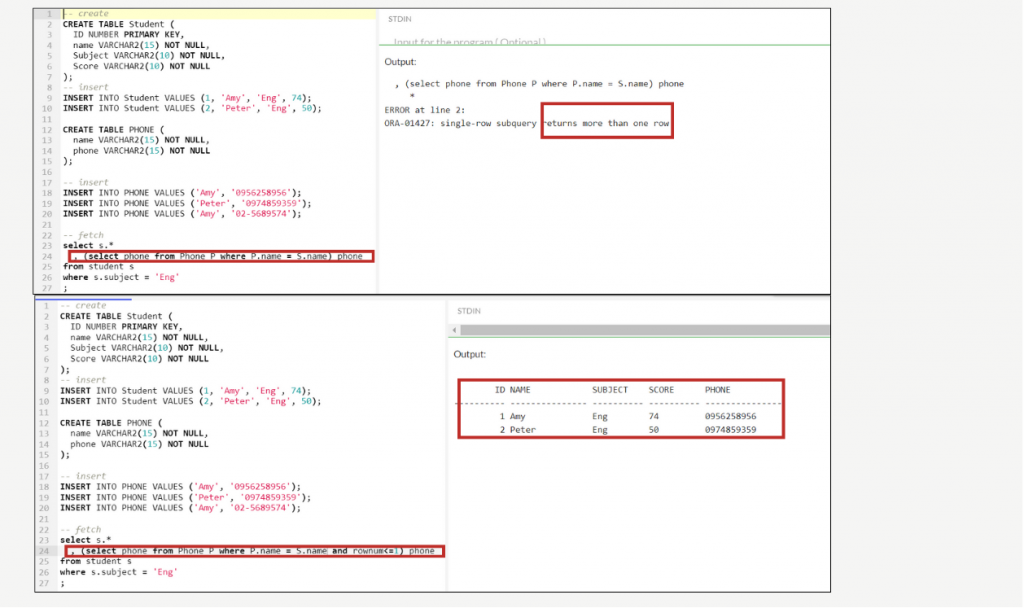
Task: Click "where s.subject = 'Eng'" in the upper editor
Action: 121,277
